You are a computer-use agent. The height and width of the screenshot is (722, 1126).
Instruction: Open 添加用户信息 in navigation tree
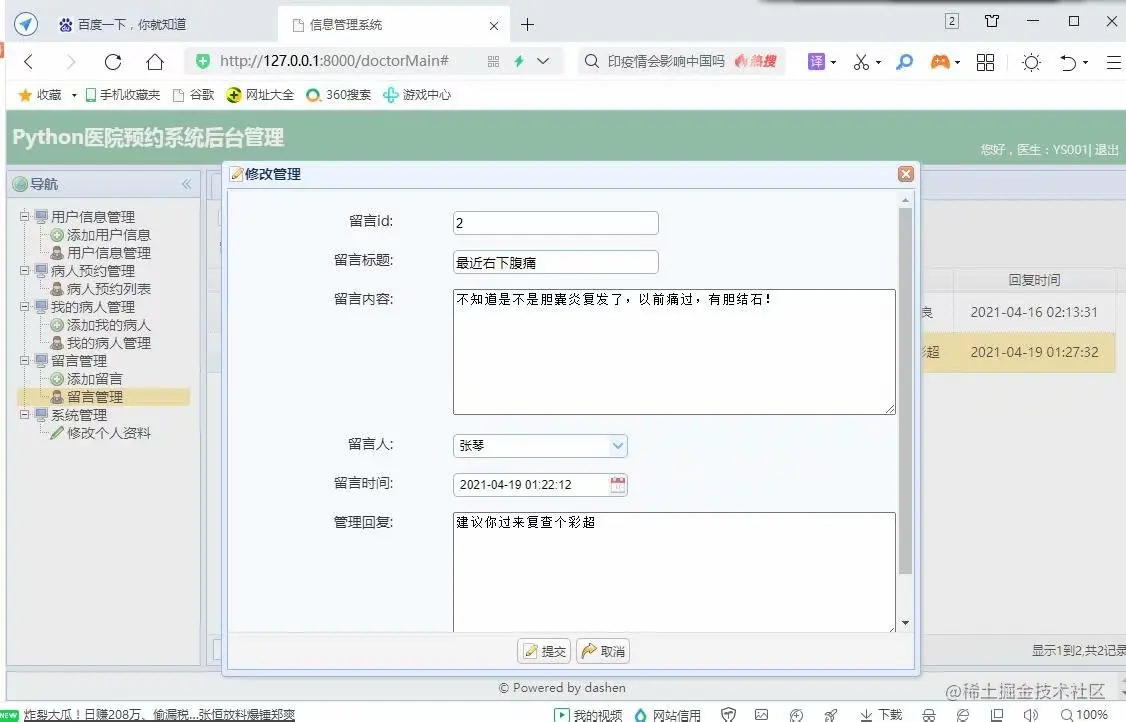tap(108, 235)
